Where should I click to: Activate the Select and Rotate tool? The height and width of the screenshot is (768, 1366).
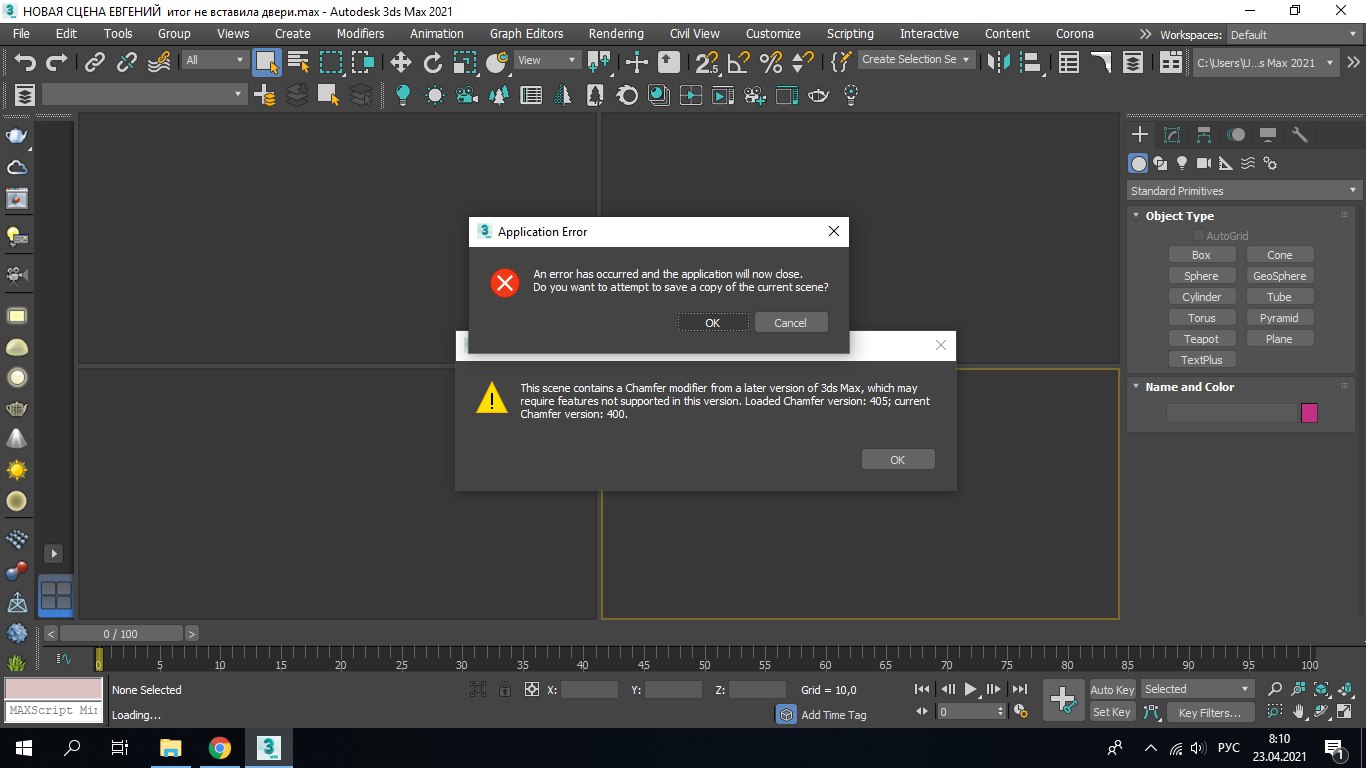(433, 62)
